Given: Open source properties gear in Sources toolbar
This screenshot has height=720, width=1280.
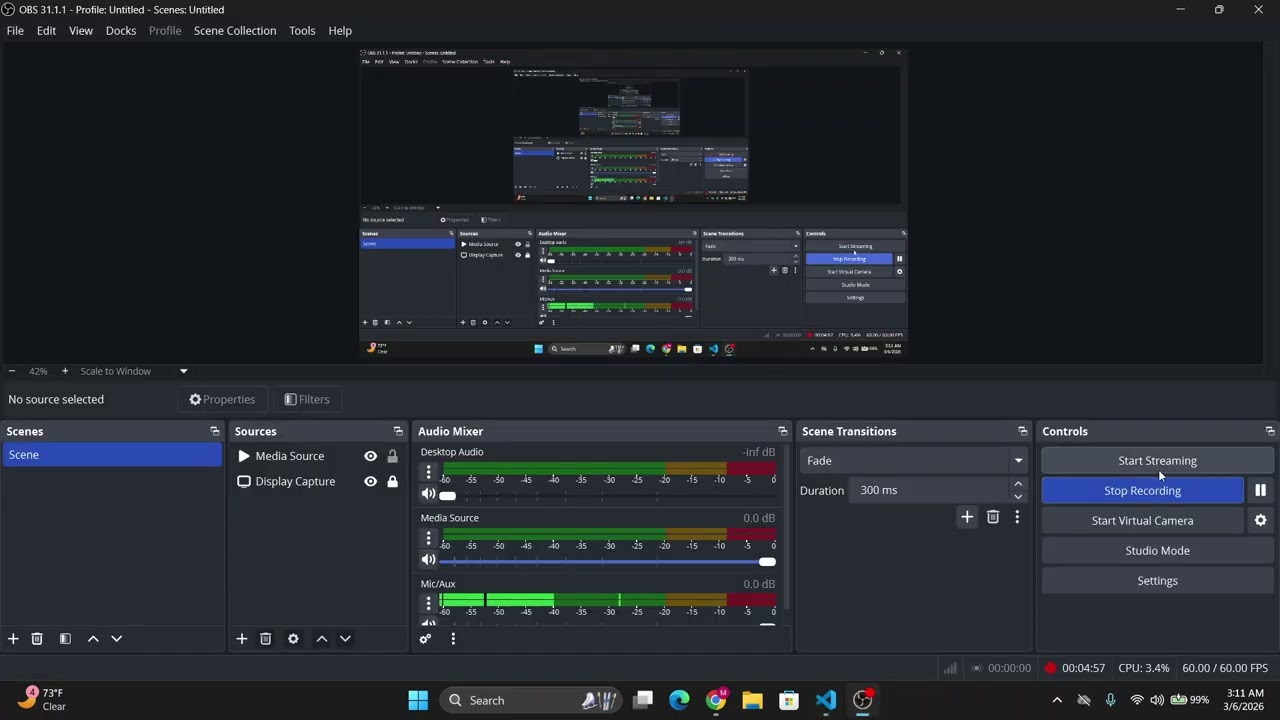Looking at the screenshot, I should [x=293, y=639].
